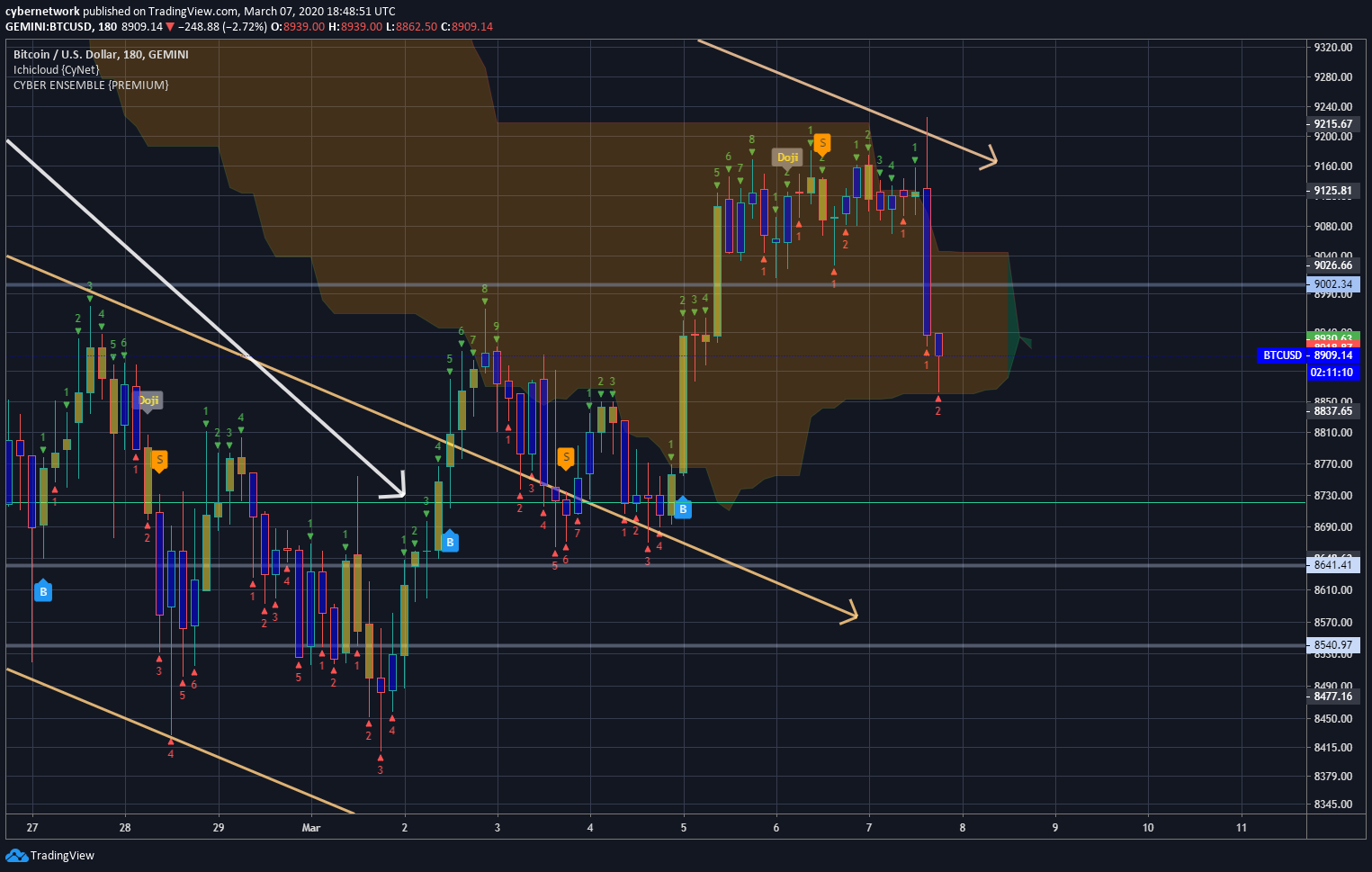Click the blue B buy marker after March 2
The image size is (1372, 872).
tap(450, 542)
